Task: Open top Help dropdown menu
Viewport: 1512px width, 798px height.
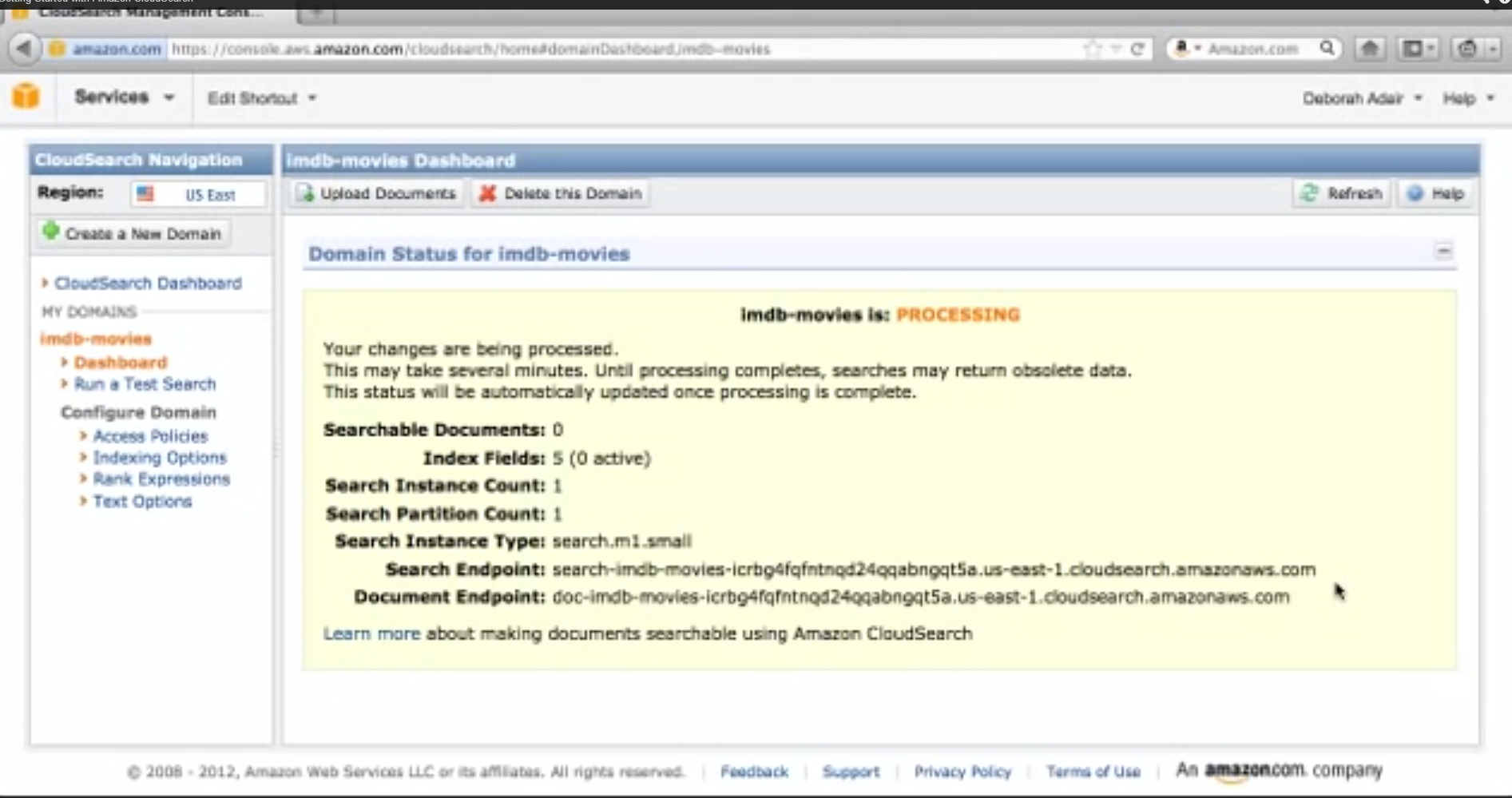Action: pos(1468,98)
